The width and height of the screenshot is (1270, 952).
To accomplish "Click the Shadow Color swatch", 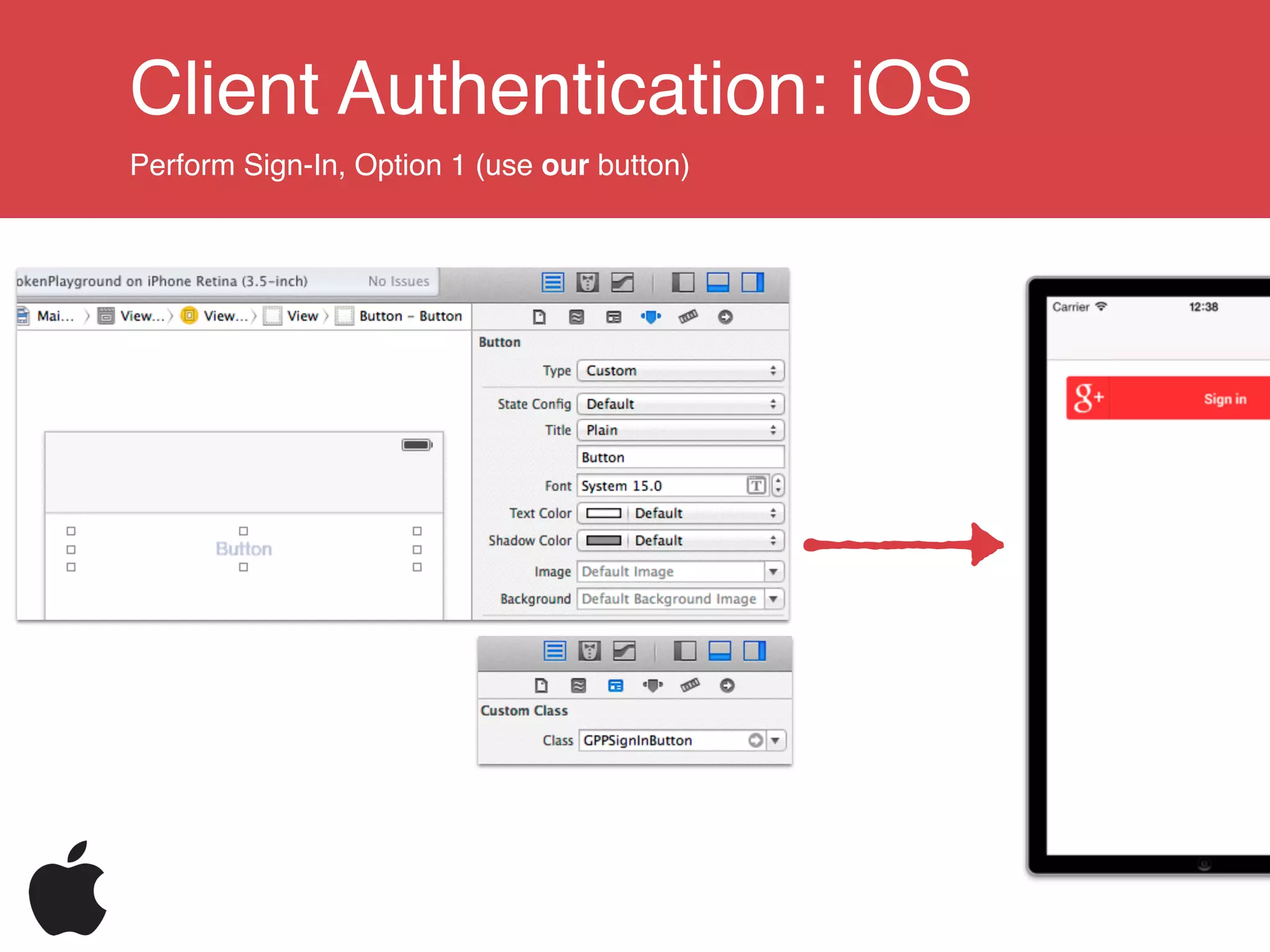I will click(603, 540).
